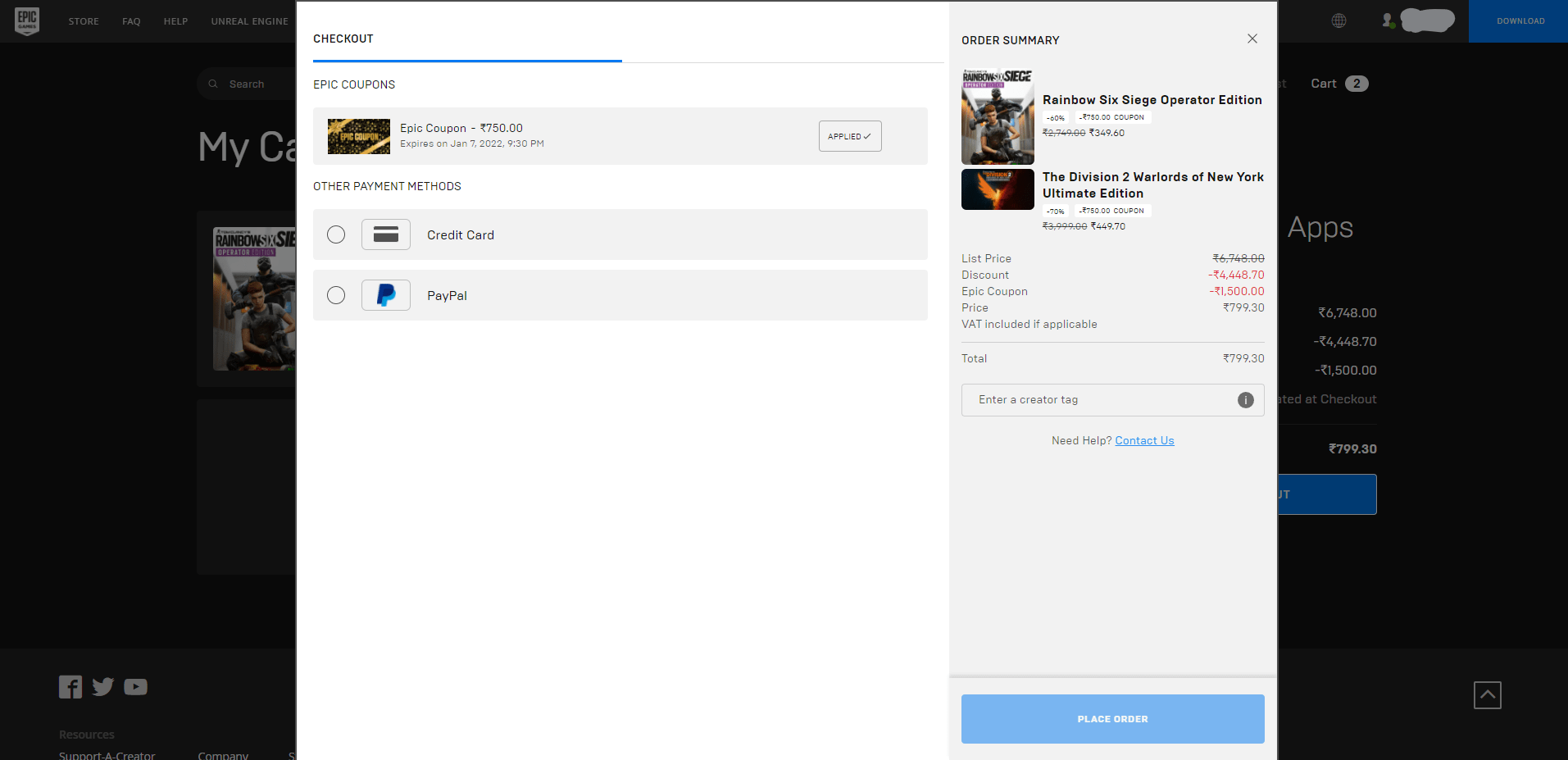
Task: Click the Rainbow Six Siege thumbnail
Action: pyautogui.click(x=998, y=116)
